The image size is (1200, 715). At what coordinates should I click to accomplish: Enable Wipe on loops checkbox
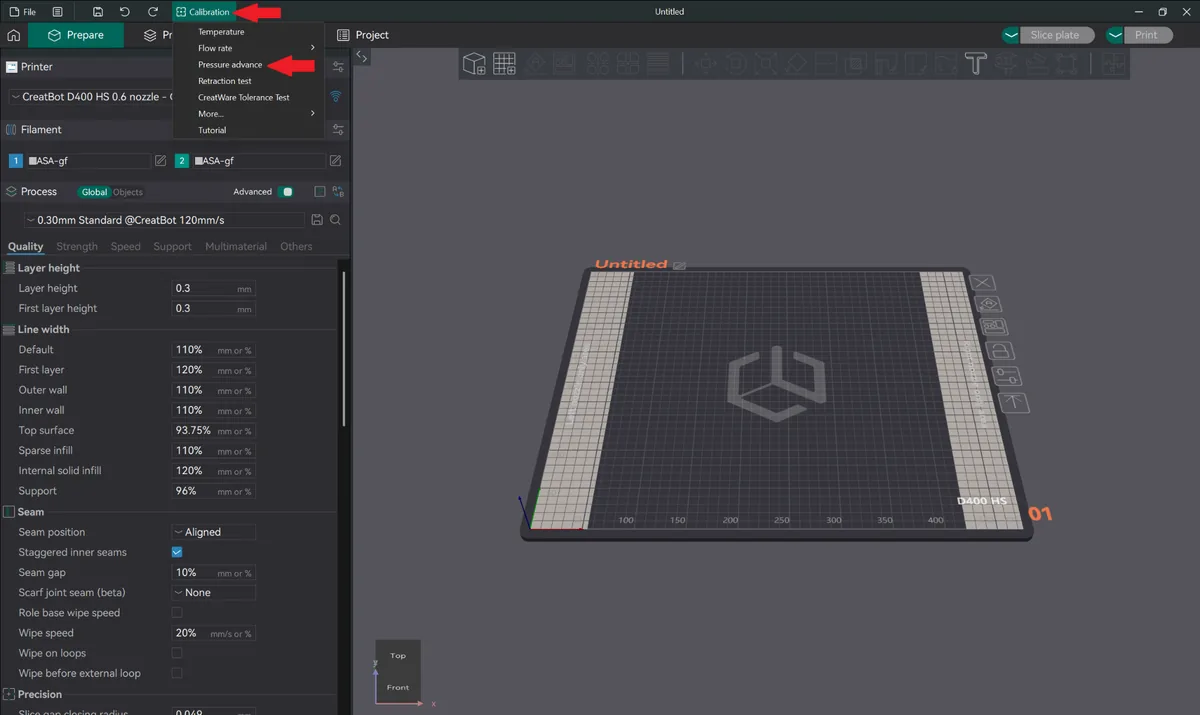[x=177, y=653]
